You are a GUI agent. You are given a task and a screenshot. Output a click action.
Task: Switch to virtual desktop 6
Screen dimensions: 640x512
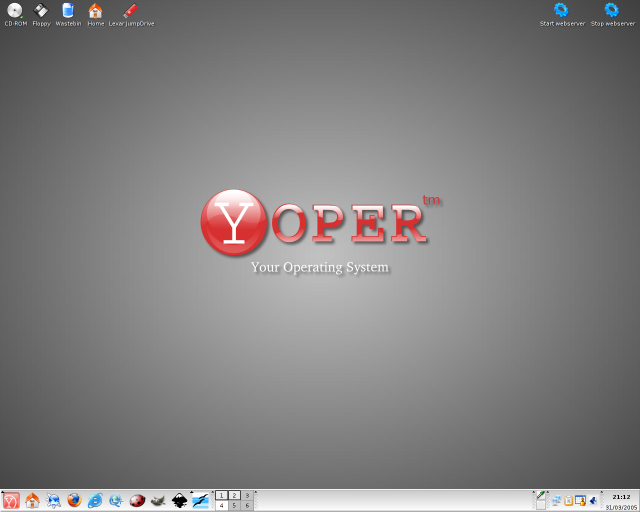[x=247, y=505]
